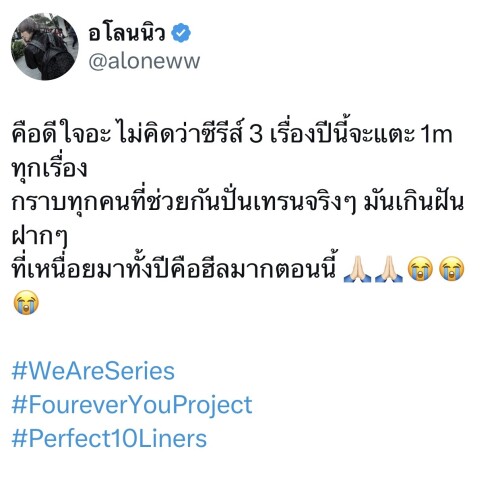500x488 pixels.
Task: Click the second praying hands emoji
Action: (389, 269)
